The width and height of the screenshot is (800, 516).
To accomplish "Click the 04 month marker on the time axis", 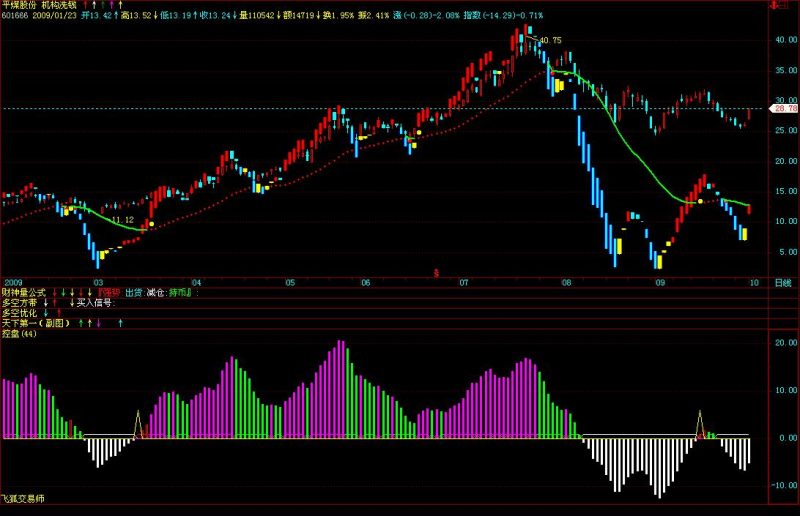I will tap(196, 283).
